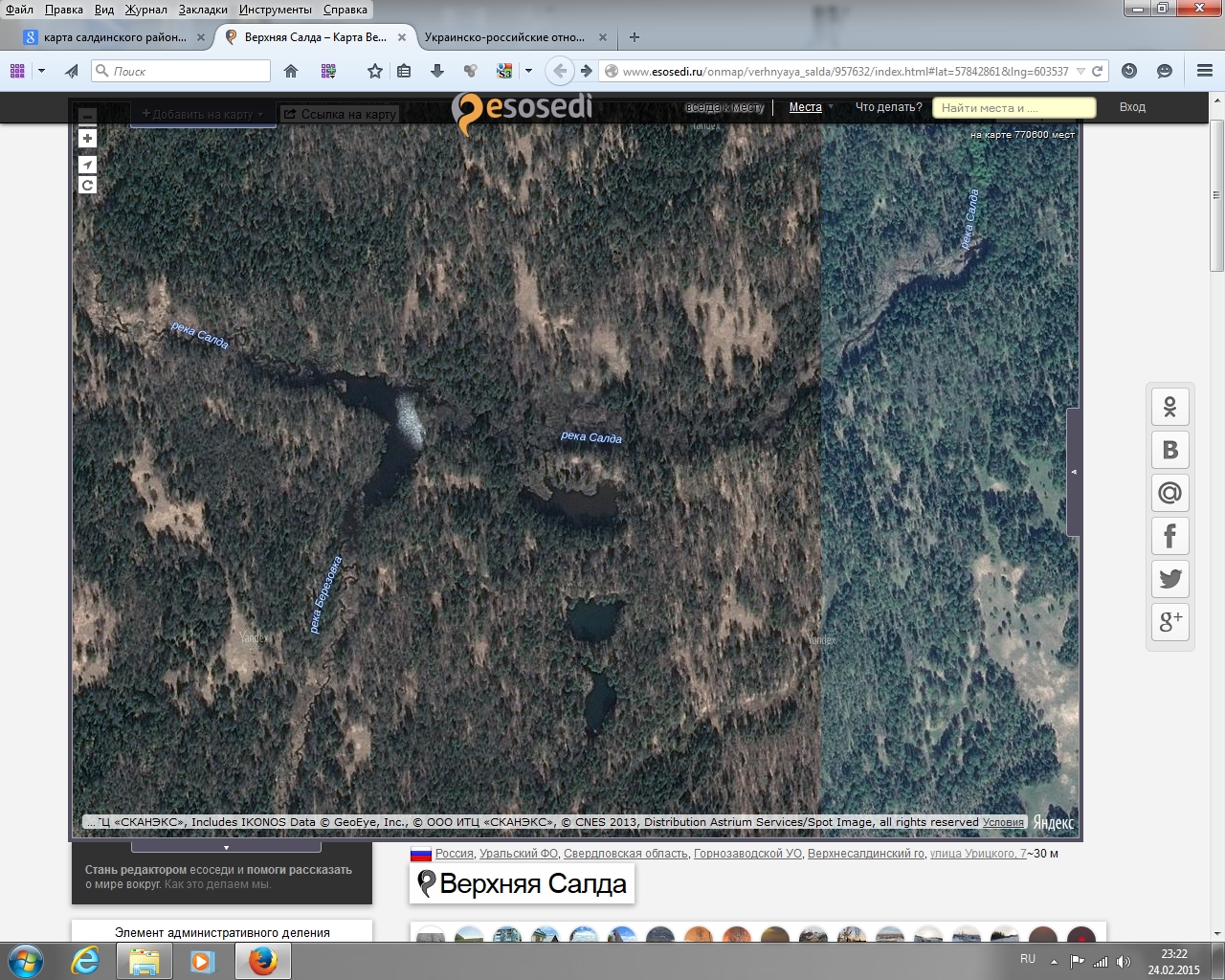This screenshot has width=1225, height=980.
Task: Share via Facebook icon
Action: 1169,536
